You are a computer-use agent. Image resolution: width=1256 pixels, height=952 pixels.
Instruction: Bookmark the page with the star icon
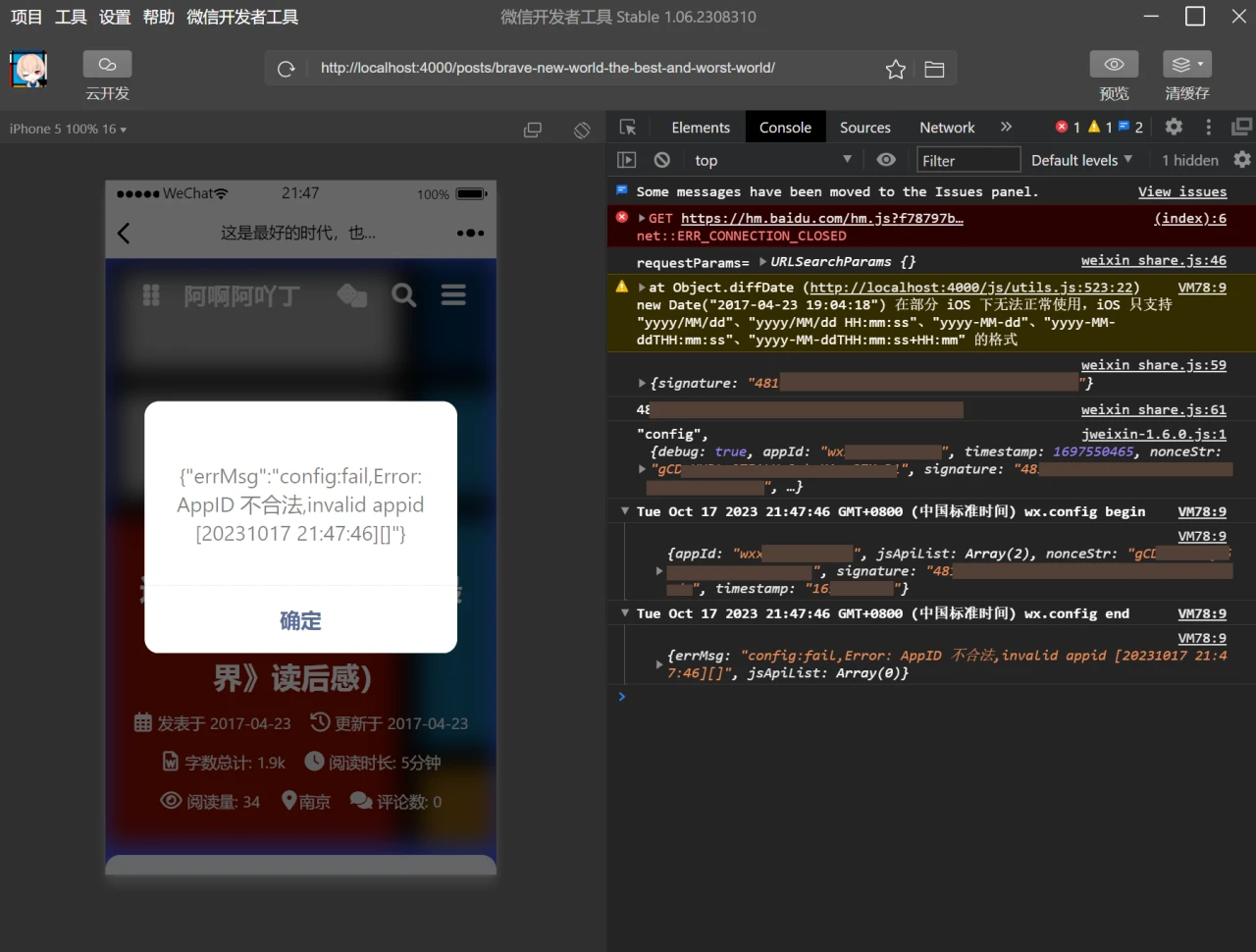click(x=895, y=69)
